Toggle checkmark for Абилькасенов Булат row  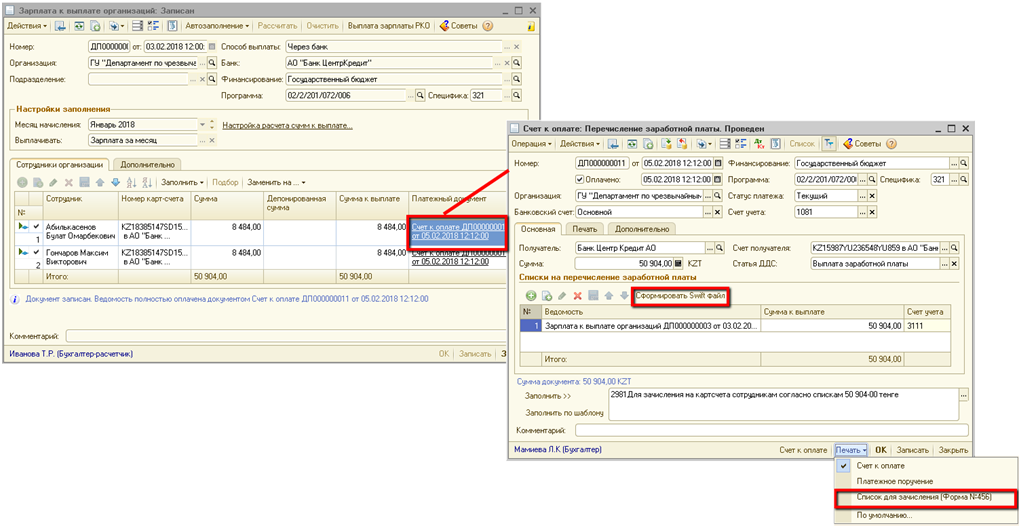click(x=36, y=227)
